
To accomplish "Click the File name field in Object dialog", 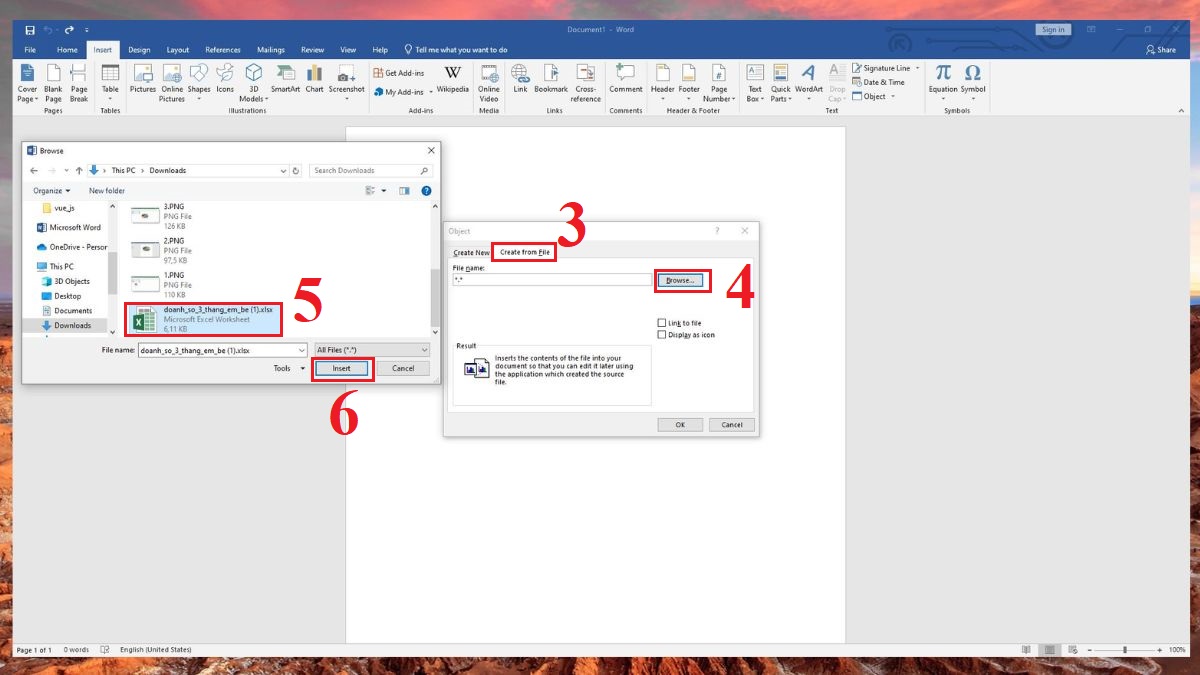I will tap(552, 280).
